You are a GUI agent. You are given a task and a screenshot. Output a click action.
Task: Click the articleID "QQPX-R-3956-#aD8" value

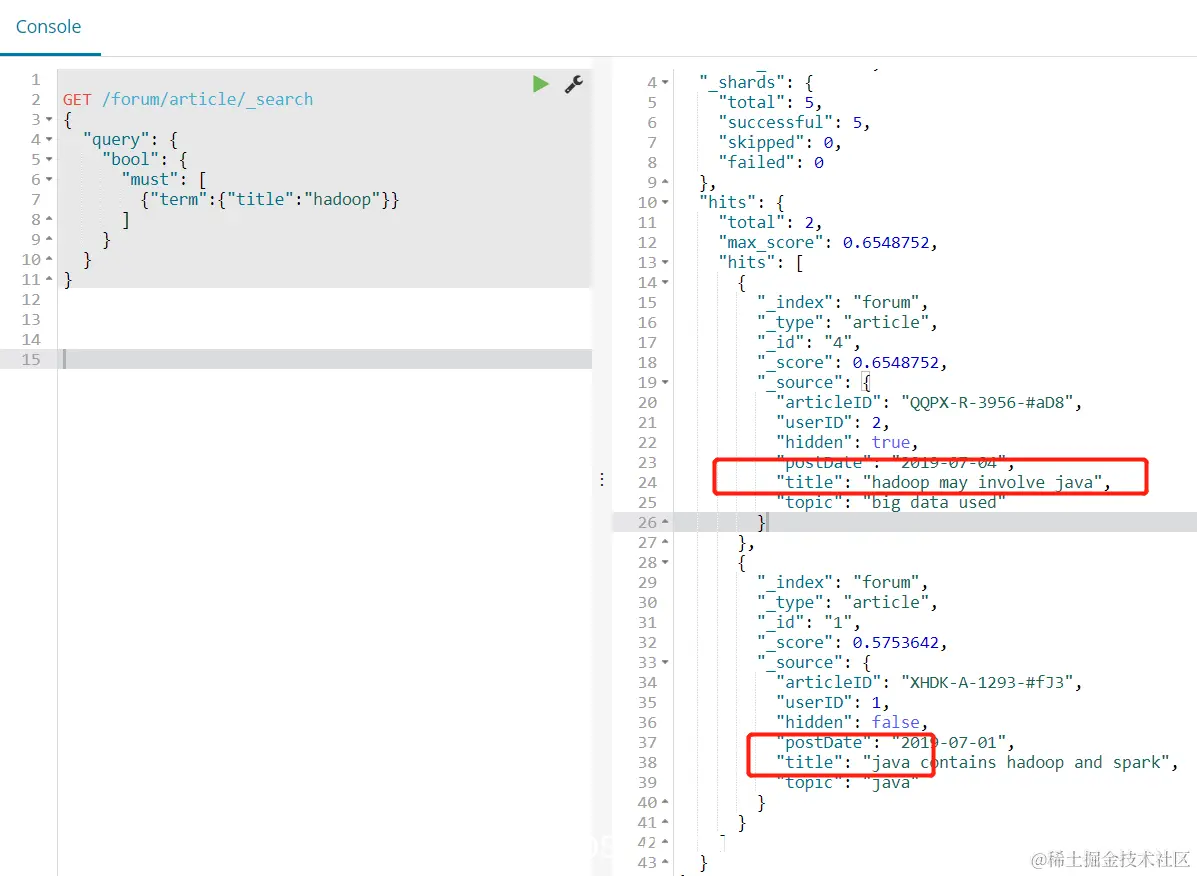pyautogui.click(x=986, y=402)
